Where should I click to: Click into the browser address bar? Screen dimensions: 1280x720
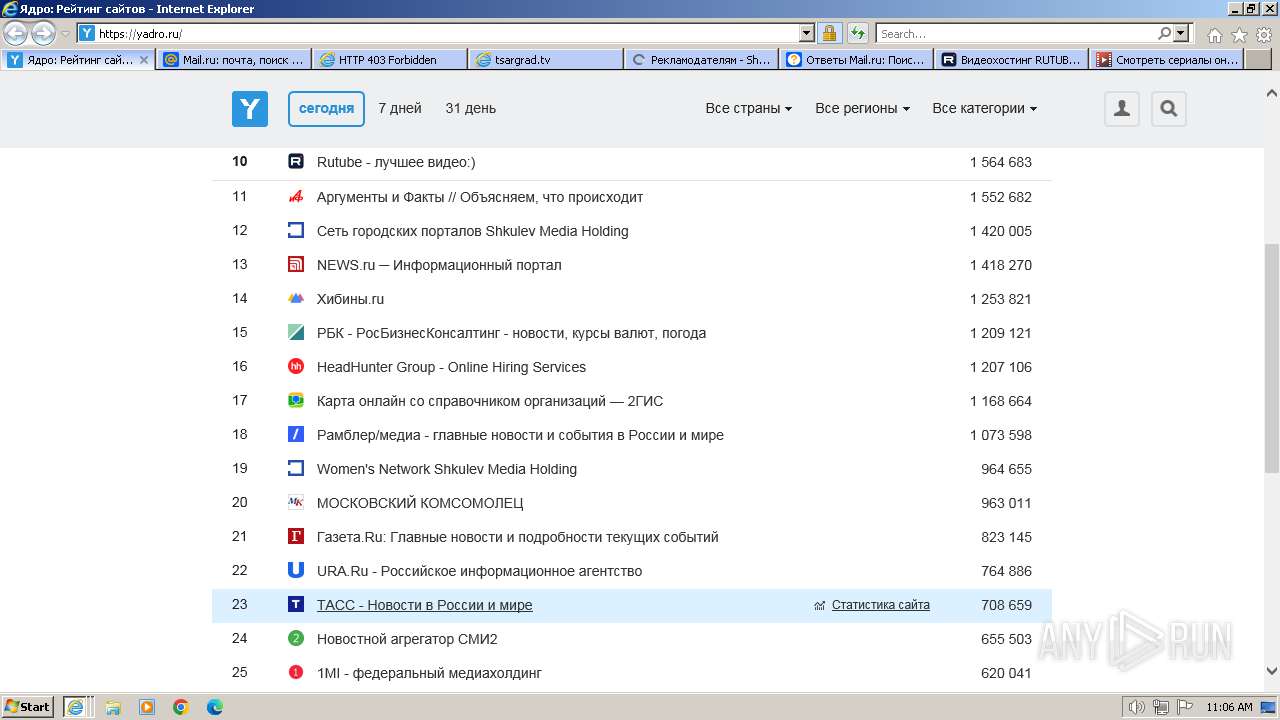coord(446,34)
